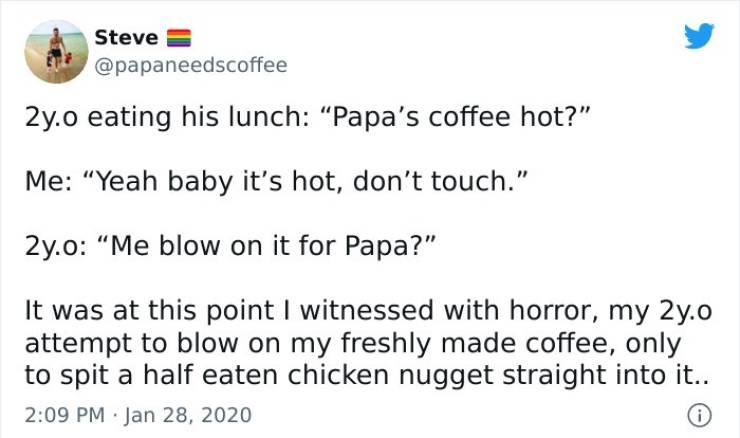The height and width of the screenshot is (438, 740).
Task: Open the @papaneedscoffee handle link
Action: (x=190, y=65)
